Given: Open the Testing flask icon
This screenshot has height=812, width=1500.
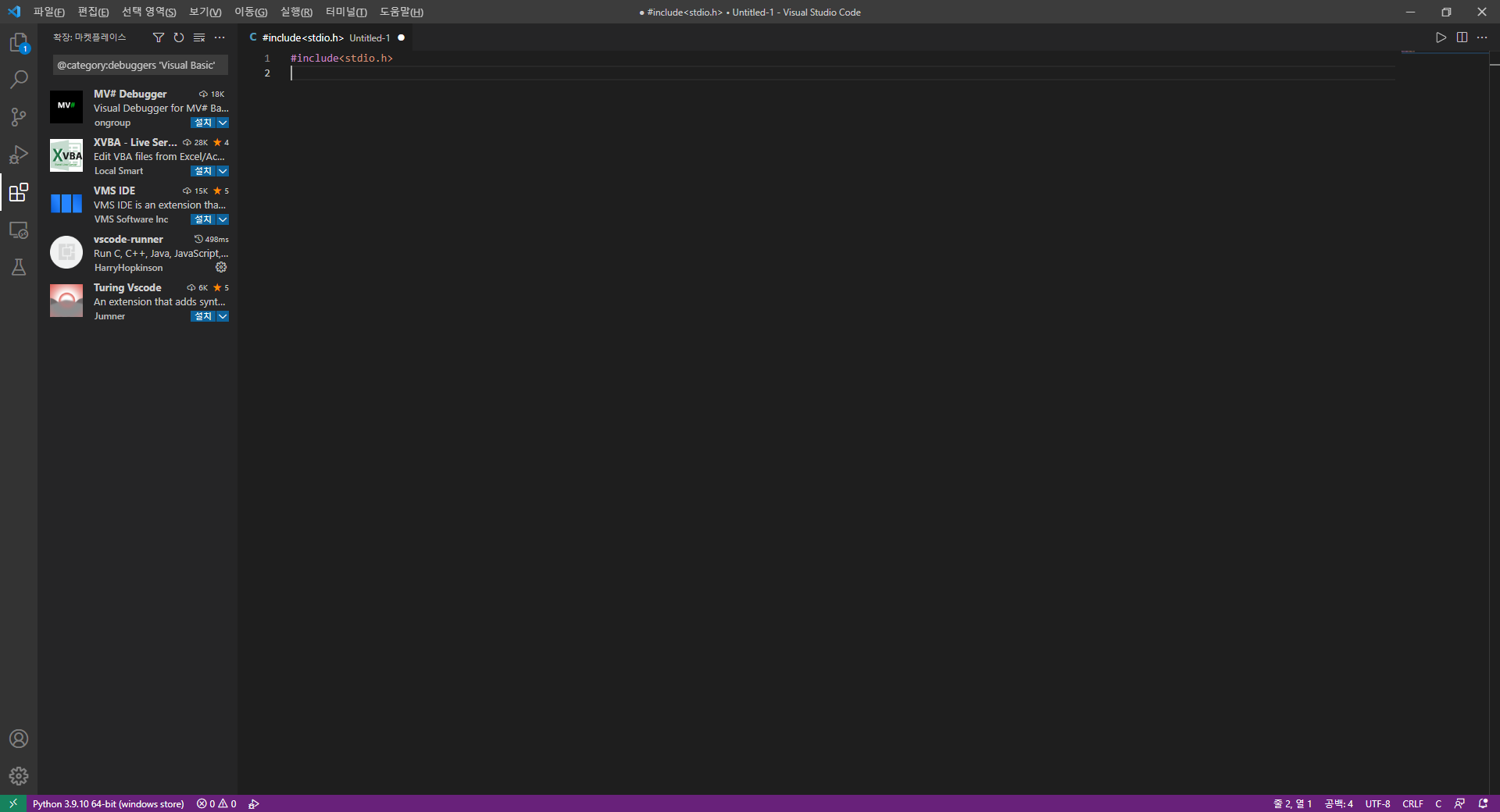Looking at the screenshot, I should 19,267.
